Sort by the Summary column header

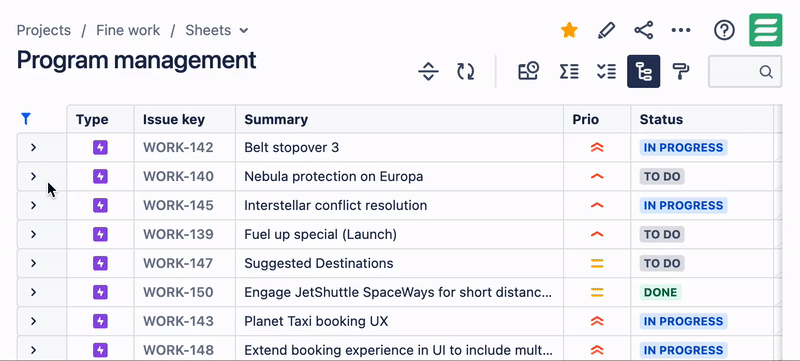pyautogui.click(x=276, y=120)
